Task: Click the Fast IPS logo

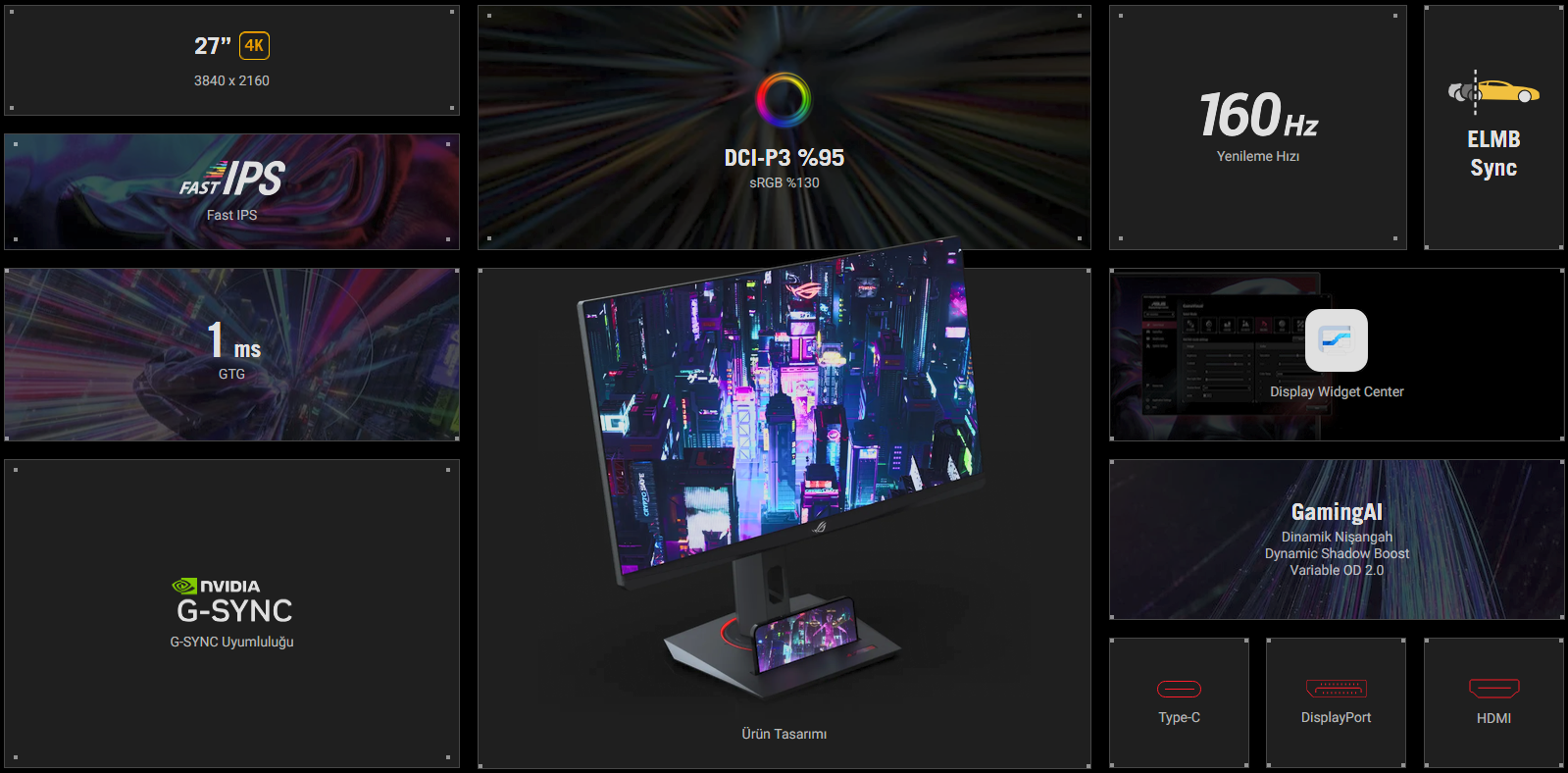Action: coord(232,179)
